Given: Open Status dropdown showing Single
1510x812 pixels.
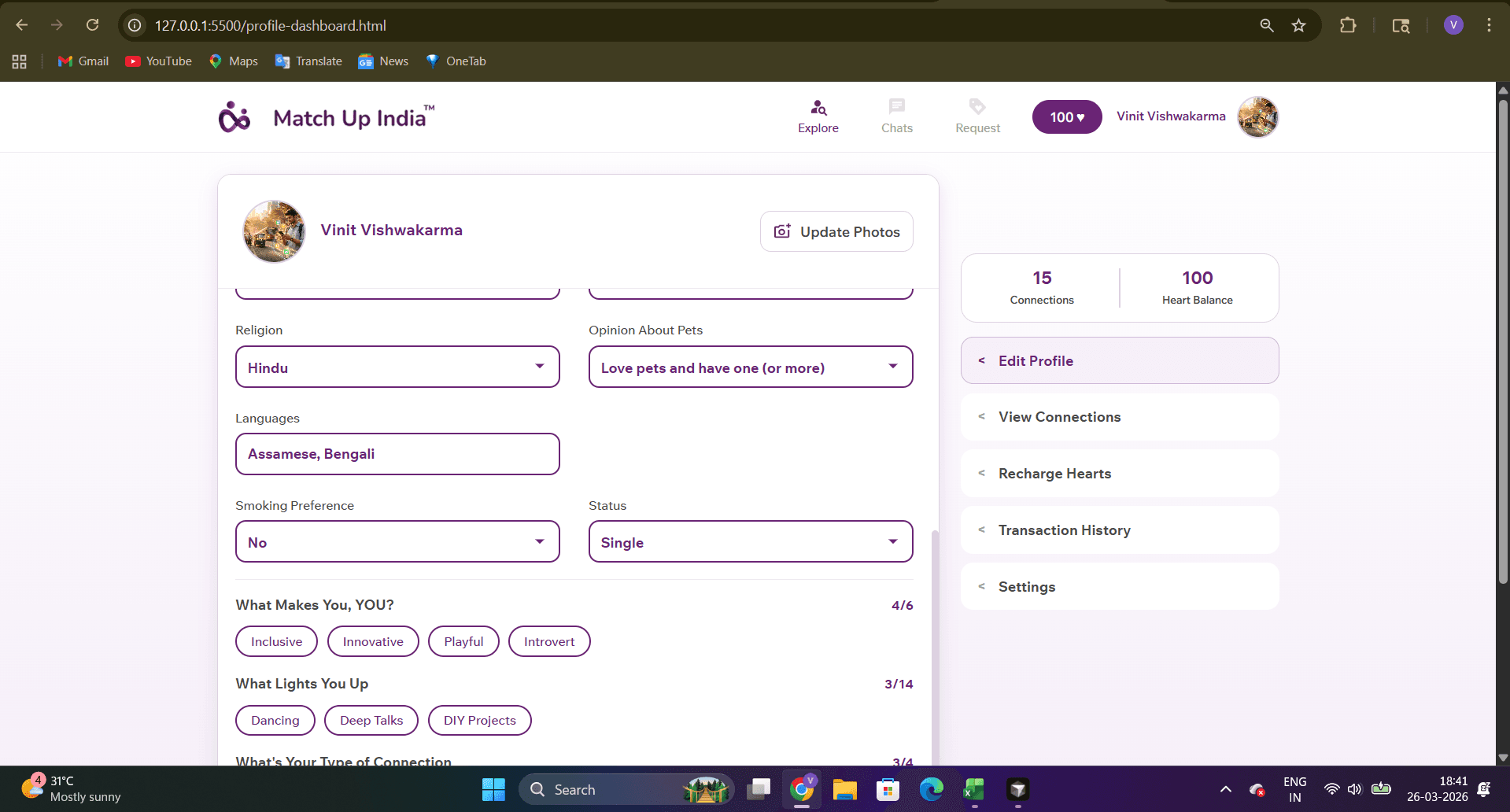Looking at the screenshot, I should pos(751,541).
